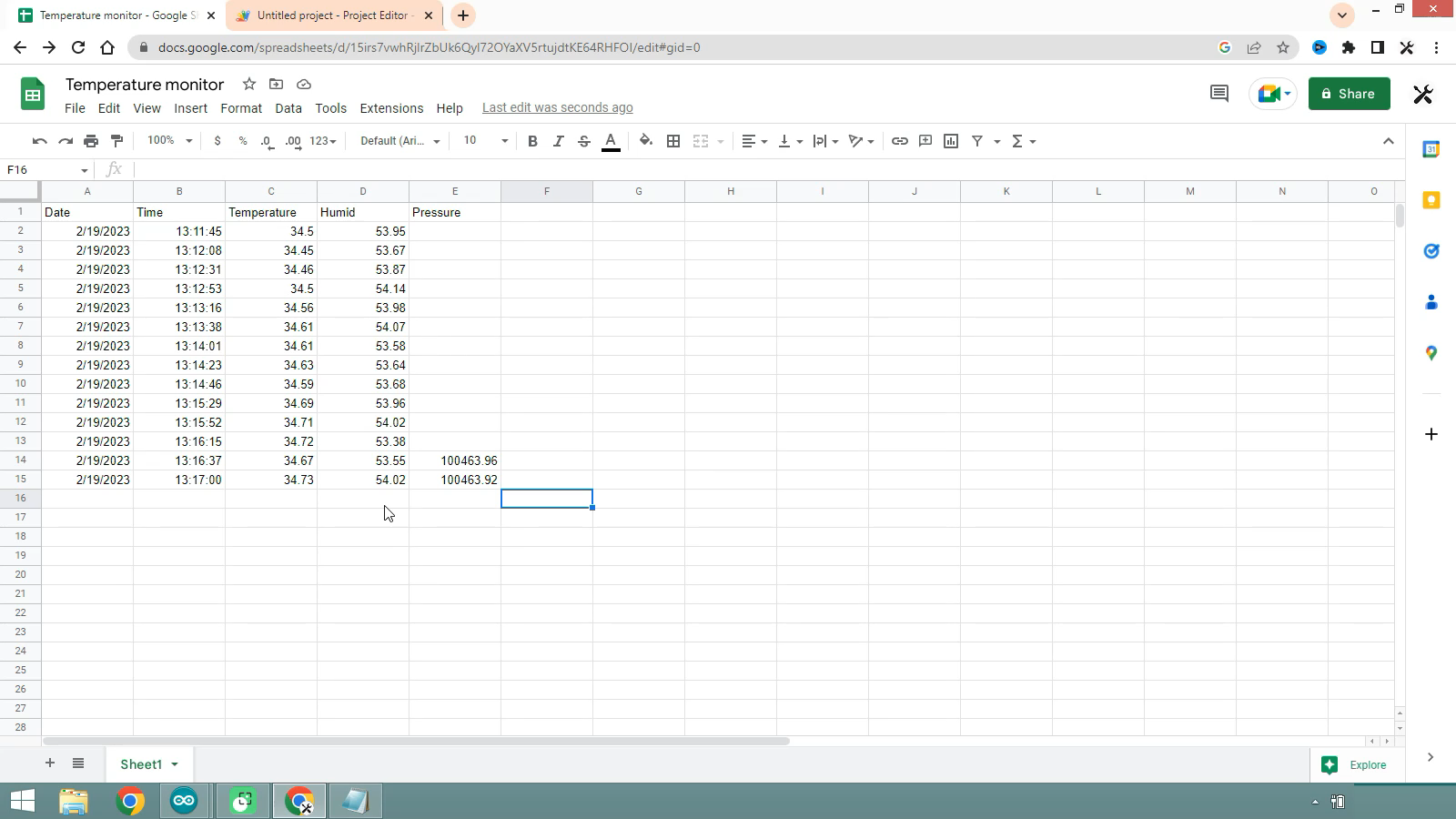Open the Borders tool

coord(673,141)
